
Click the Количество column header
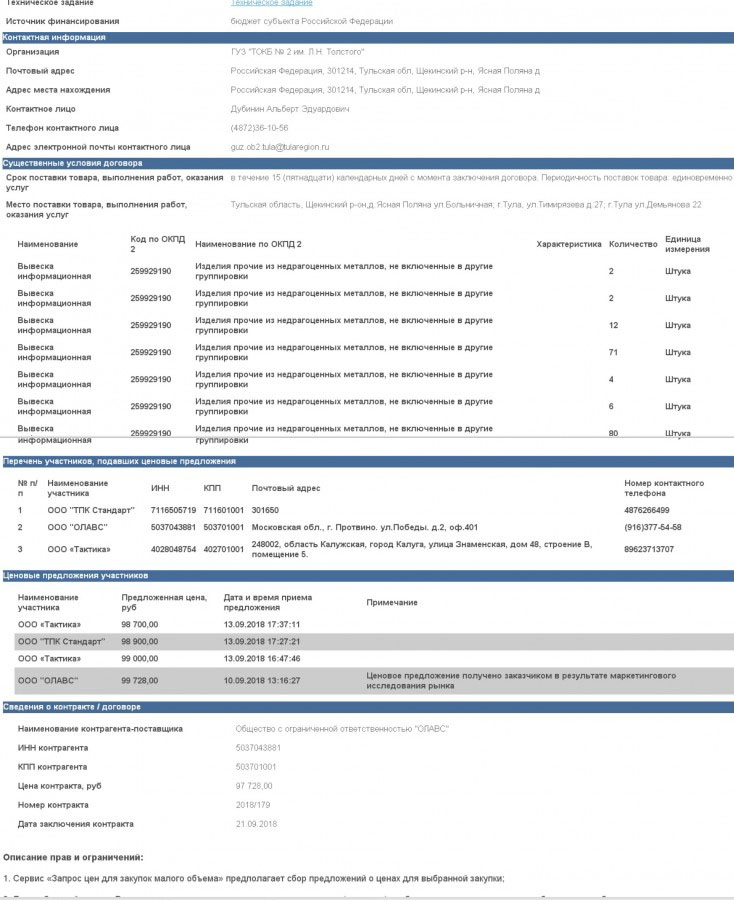tap(632, 244)
